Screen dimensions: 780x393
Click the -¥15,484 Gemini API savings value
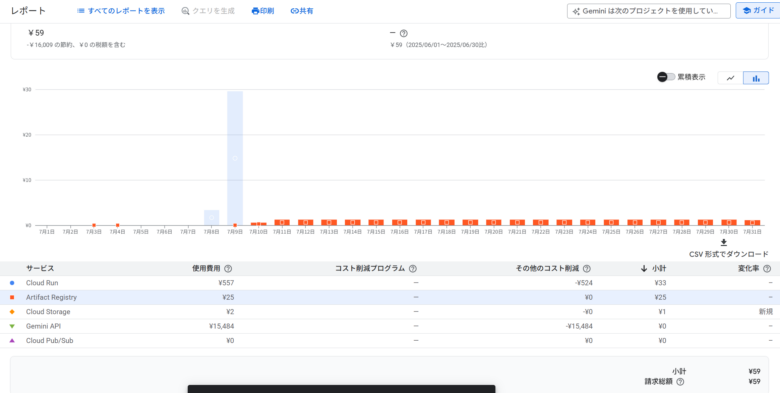[x=579, y=326]
